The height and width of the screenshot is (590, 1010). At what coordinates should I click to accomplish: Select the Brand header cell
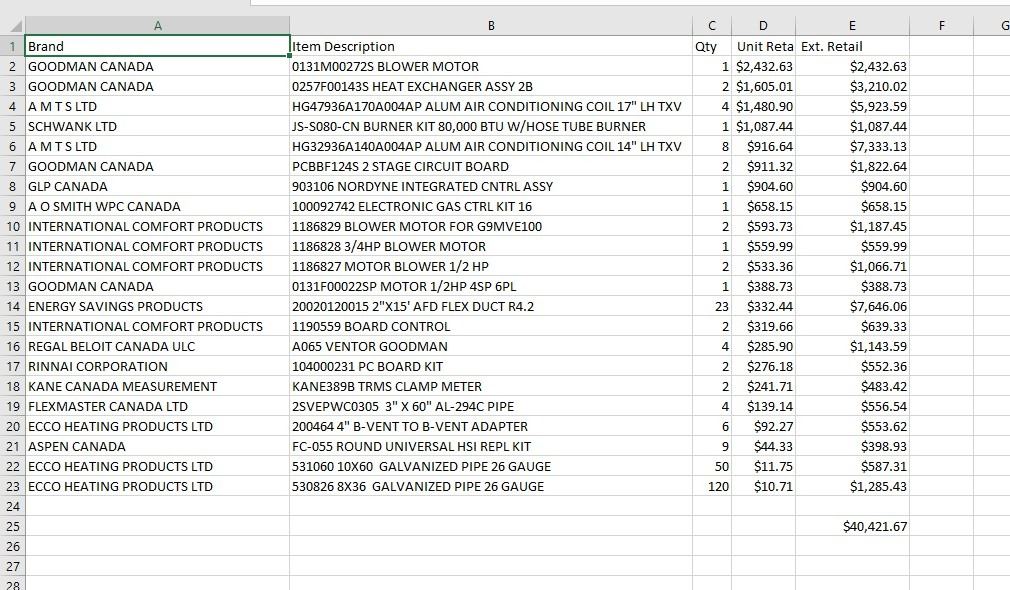[x=157, y=46]
